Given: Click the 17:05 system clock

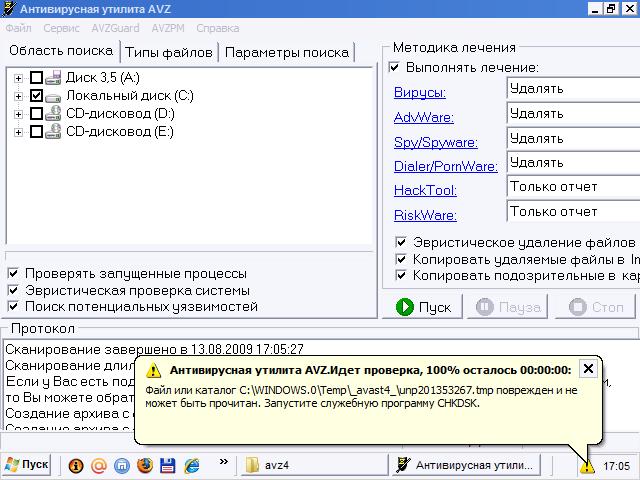Looking at the screenshot, I should point(616,466).
